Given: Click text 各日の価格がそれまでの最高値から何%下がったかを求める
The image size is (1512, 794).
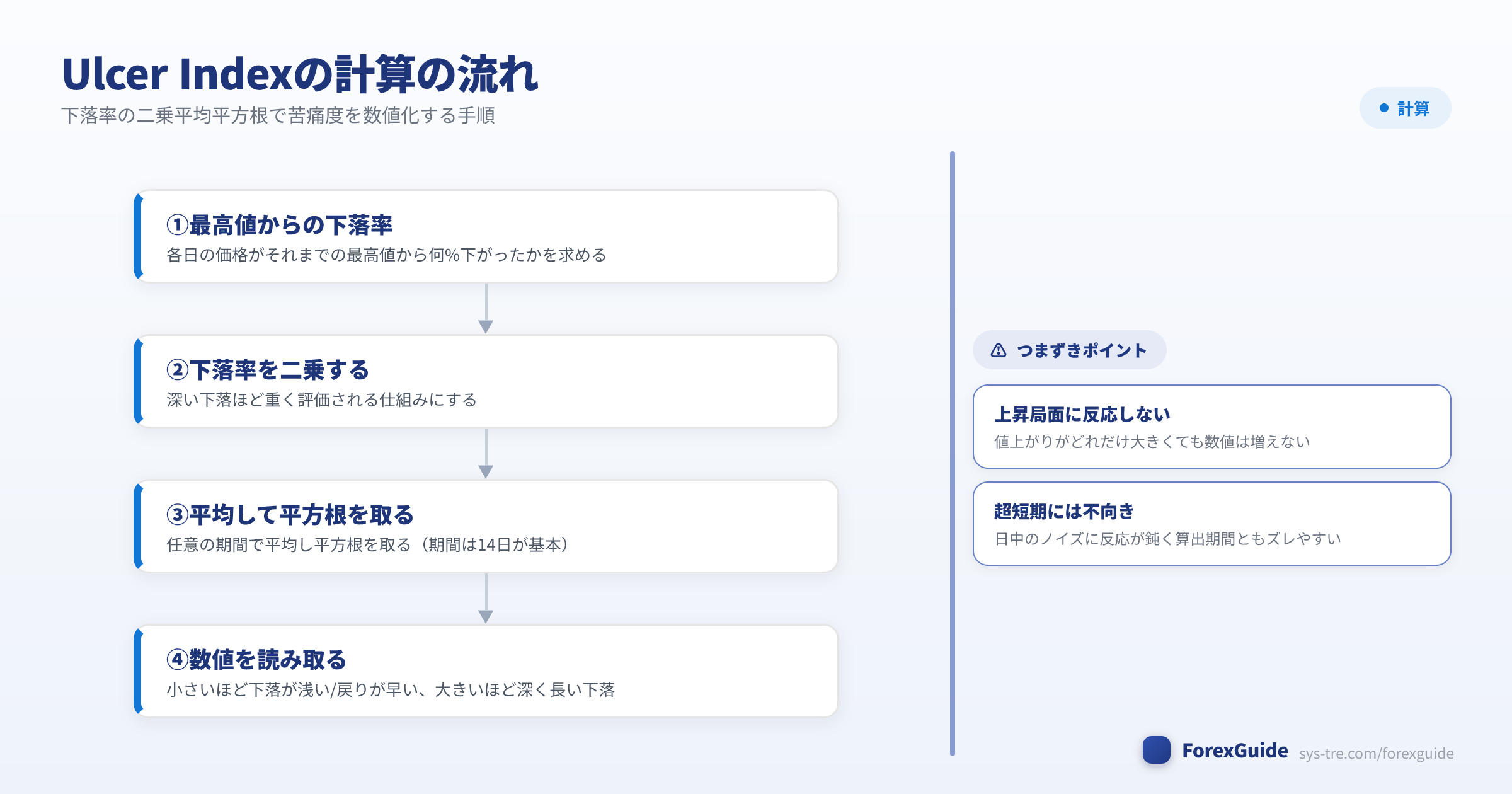Looking at the screenshot, I should (x=386, y=255).
